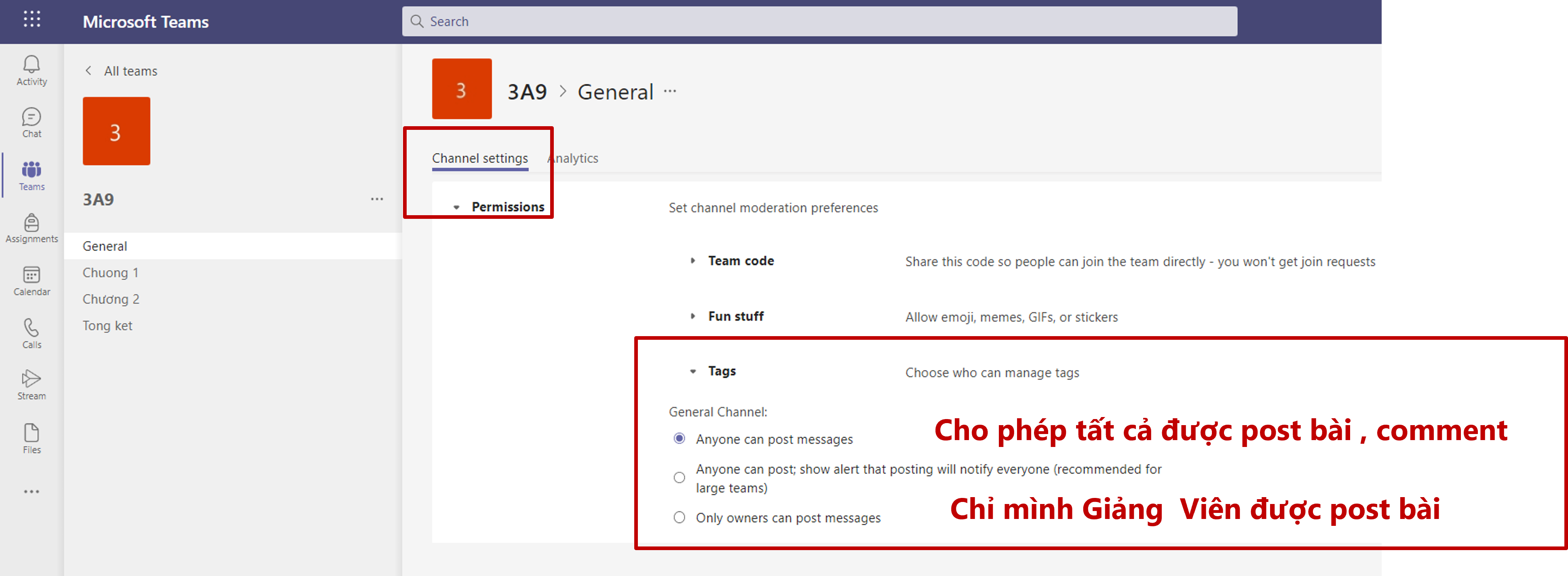The width and height of the screenshot is (1568, 576).
Task: Select post with alert notify everyone option
Action: (679, 478)
